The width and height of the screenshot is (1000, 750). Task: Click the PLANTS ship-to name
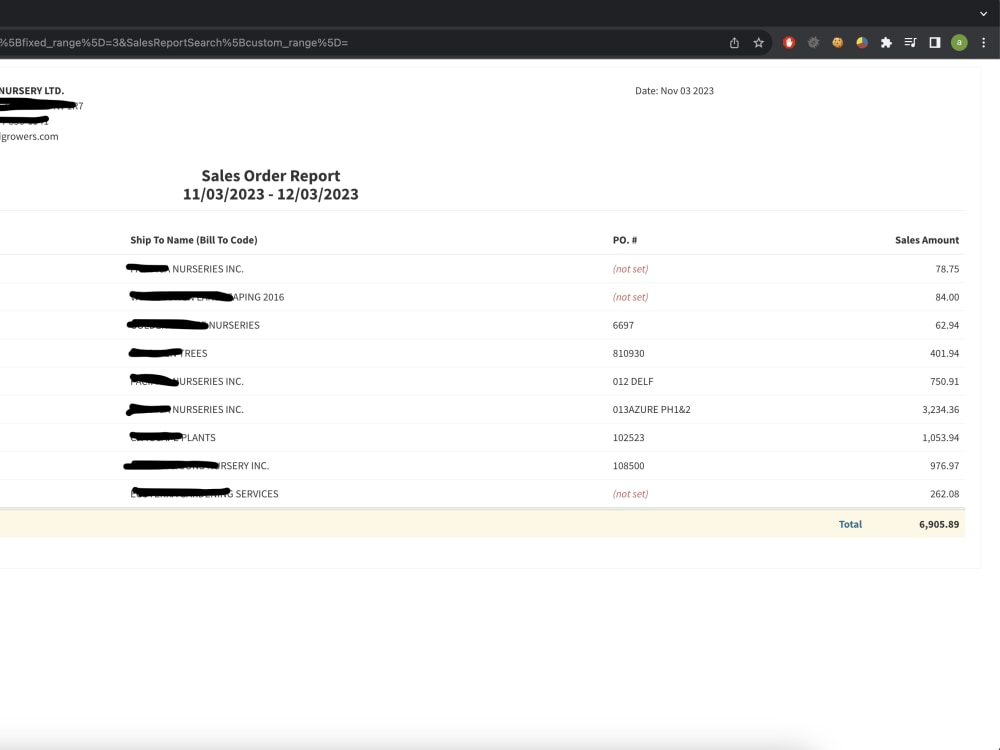click(x=173, y=438)
